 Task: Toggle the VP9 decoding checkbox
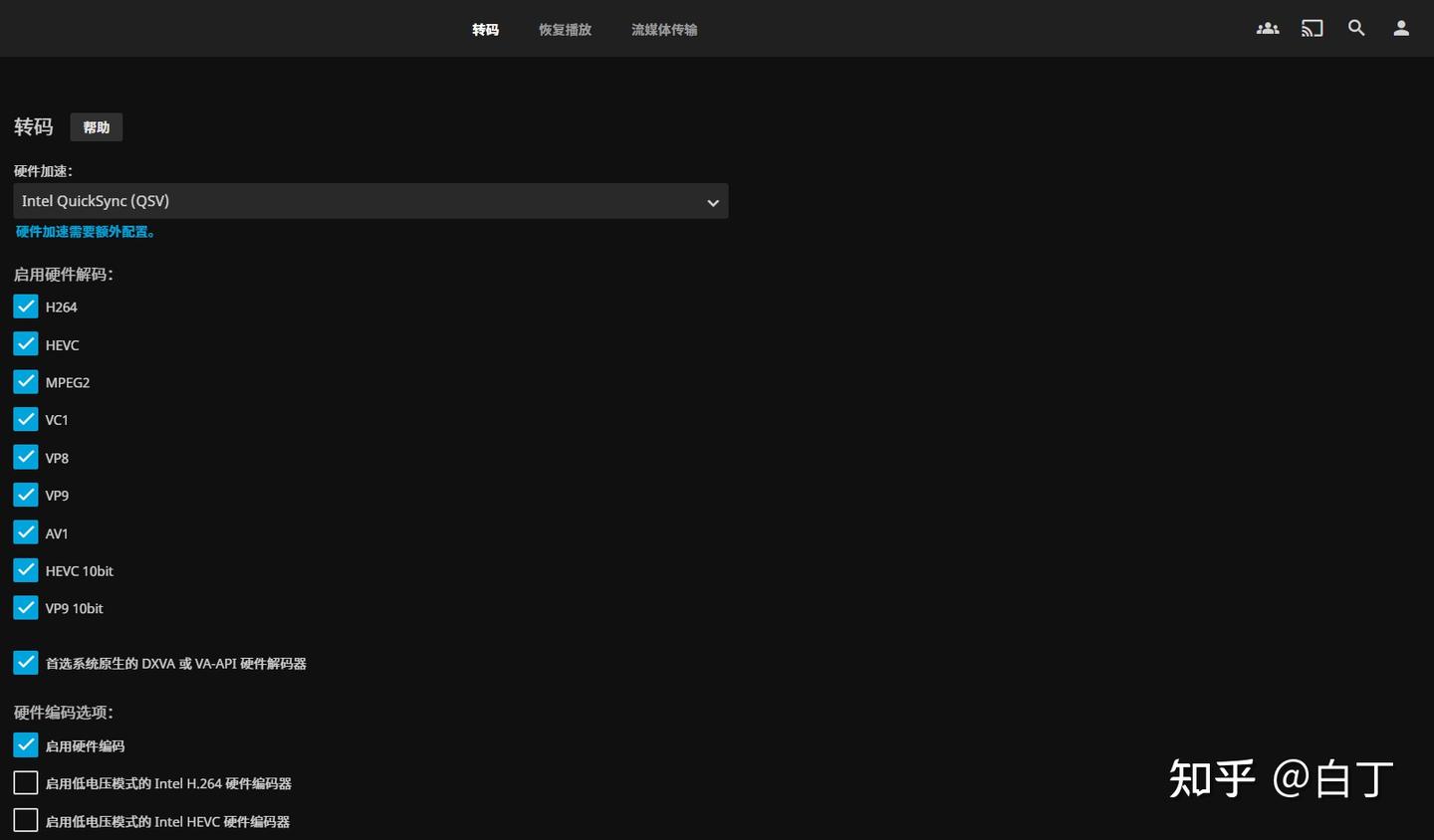26,495
